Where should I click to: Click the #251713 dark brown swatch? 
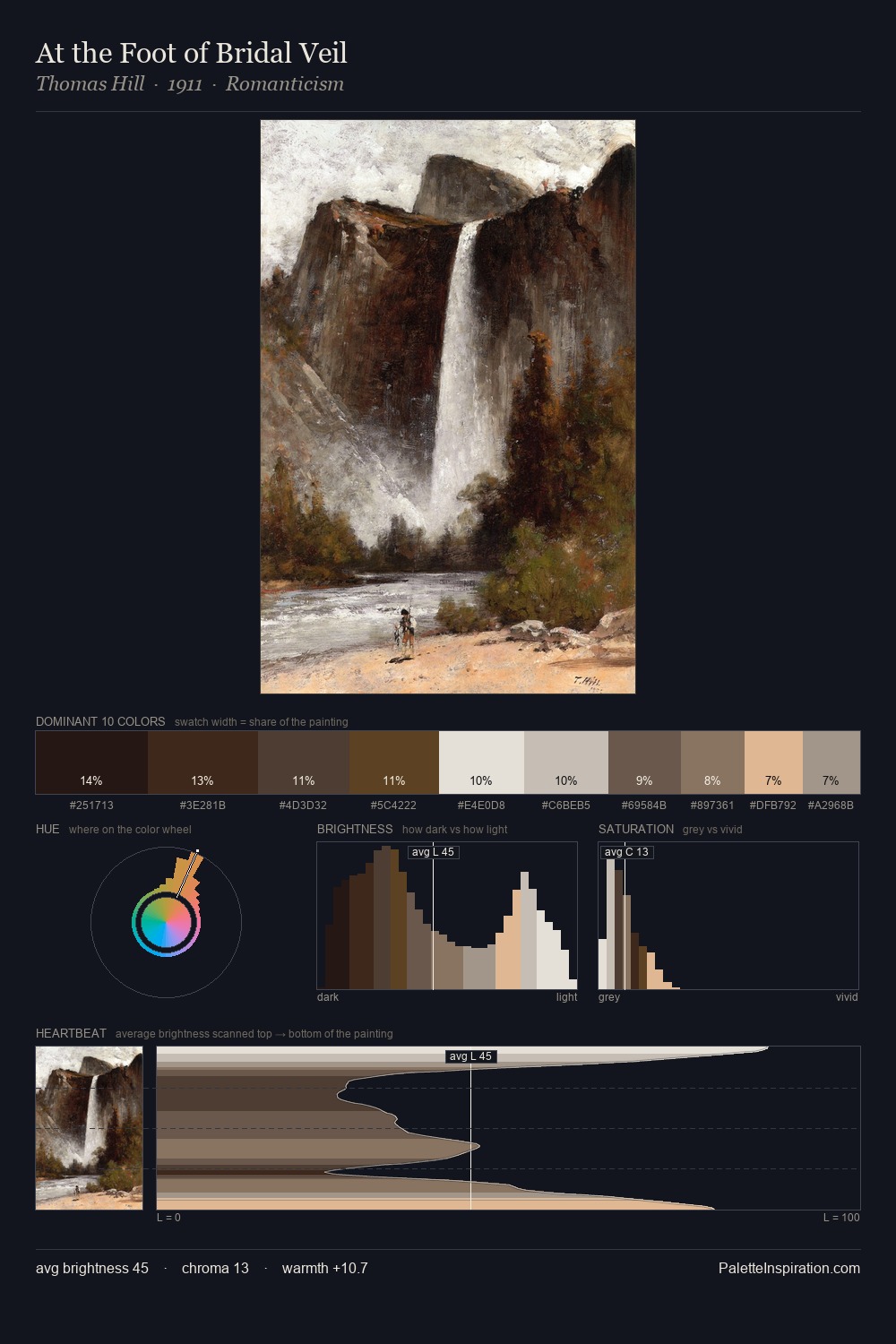pyautogui.click(x=91, y=762)
